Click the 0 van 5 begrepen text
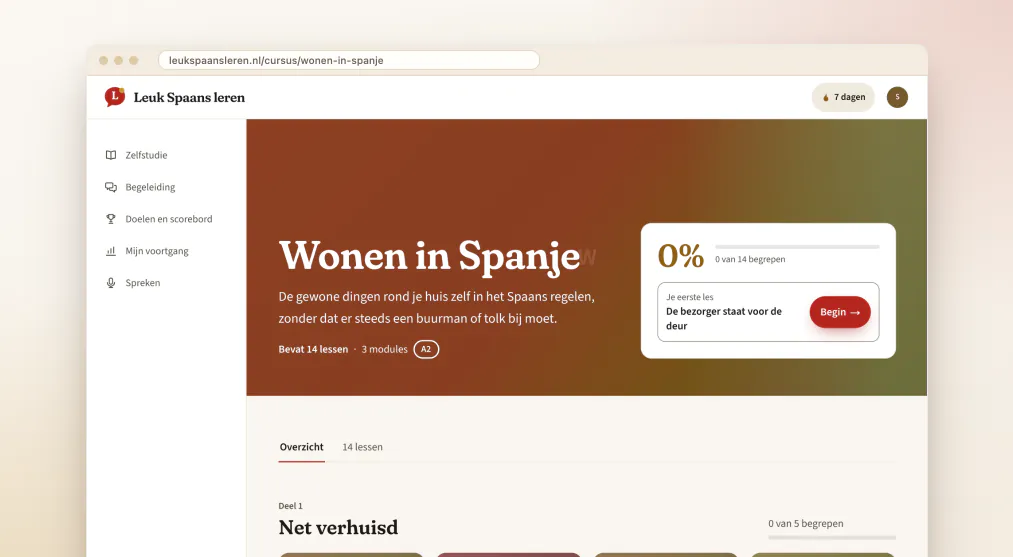The width and height of the screenshot is (1013, 557). point(806,524)
